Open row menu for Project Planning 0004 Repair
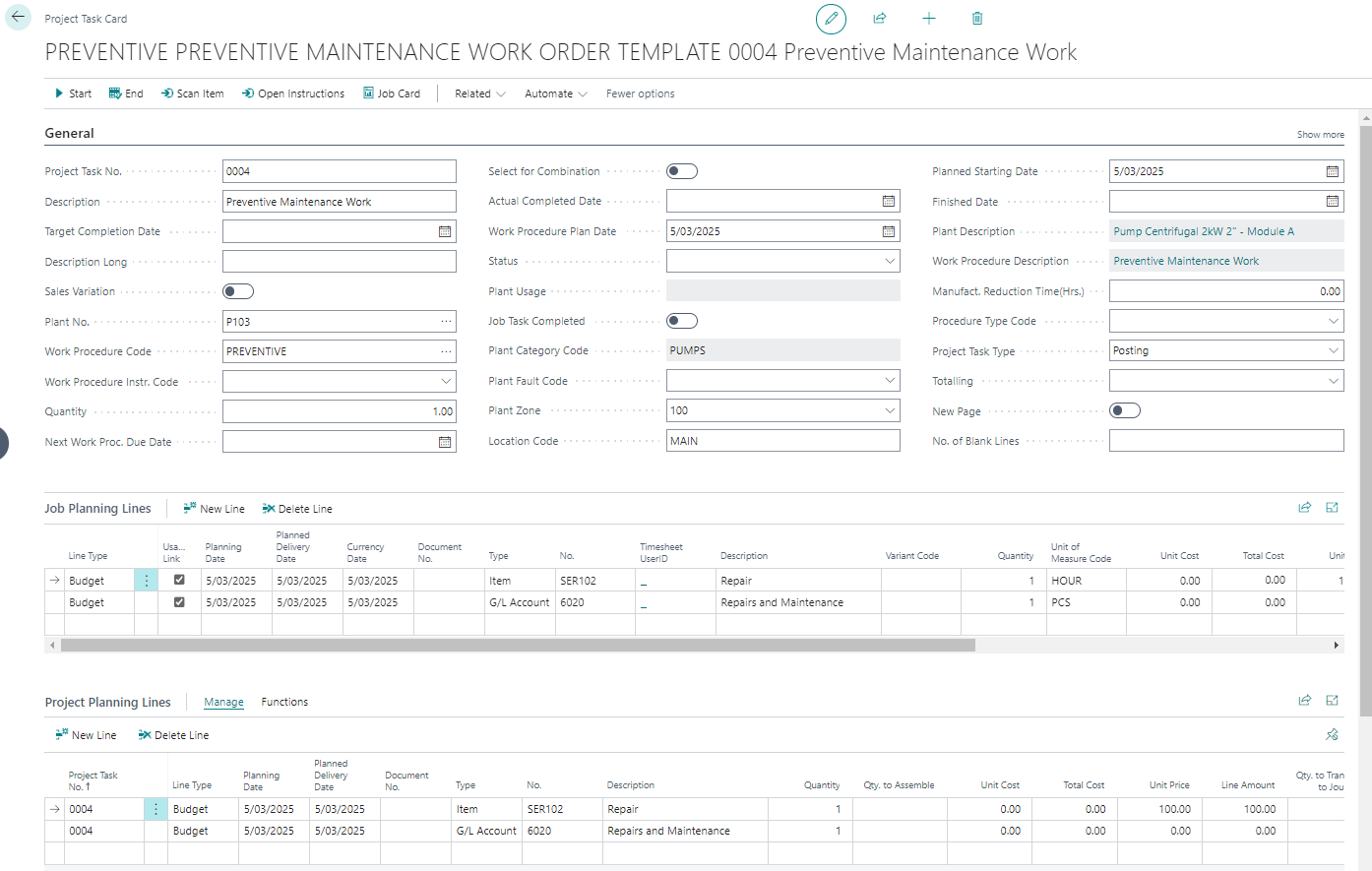Image resolution: width=1372 pixels, height=871 pixels. 156,809
